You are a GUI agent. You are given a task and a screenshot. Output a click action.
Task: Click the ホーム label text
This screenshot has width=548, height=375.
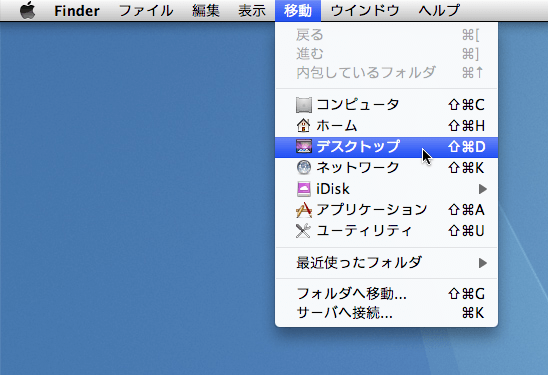click(x=337, y=126)
